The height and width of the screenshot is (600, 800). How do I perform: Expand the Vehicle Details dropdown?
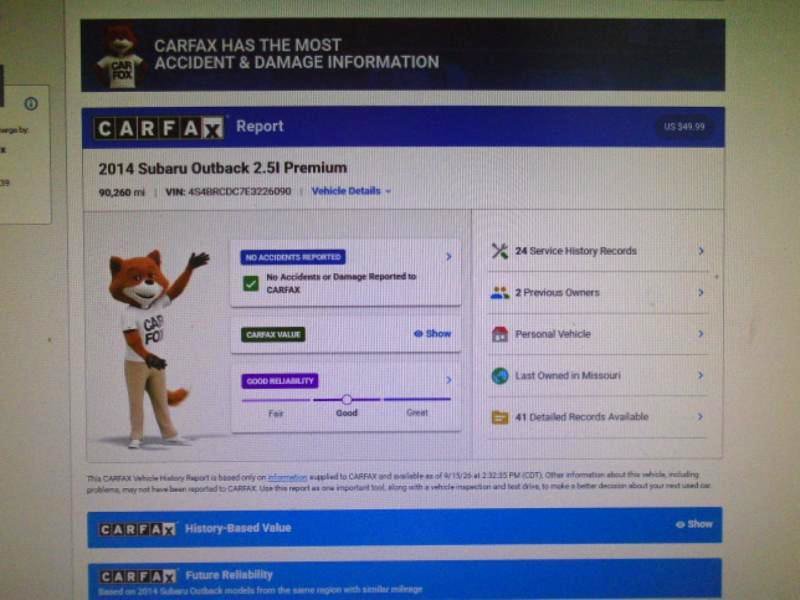point(351,191)
